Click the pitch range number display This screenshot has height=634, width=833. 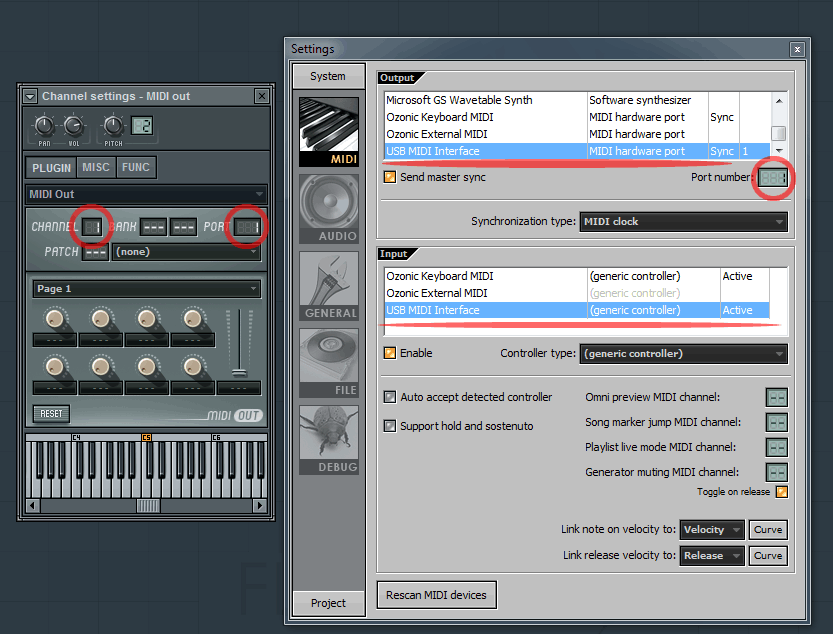[142, 125]
